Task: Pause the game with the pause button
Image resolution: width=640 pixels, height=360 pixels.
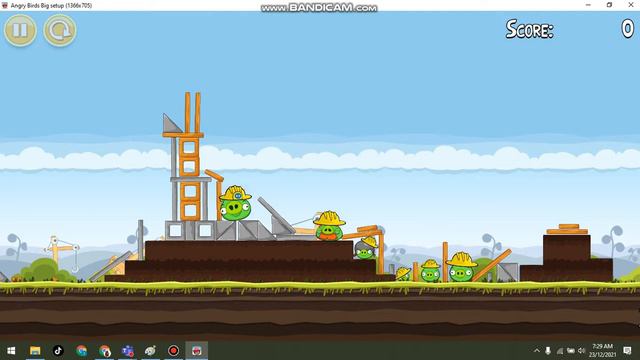Action: [20, 30]
